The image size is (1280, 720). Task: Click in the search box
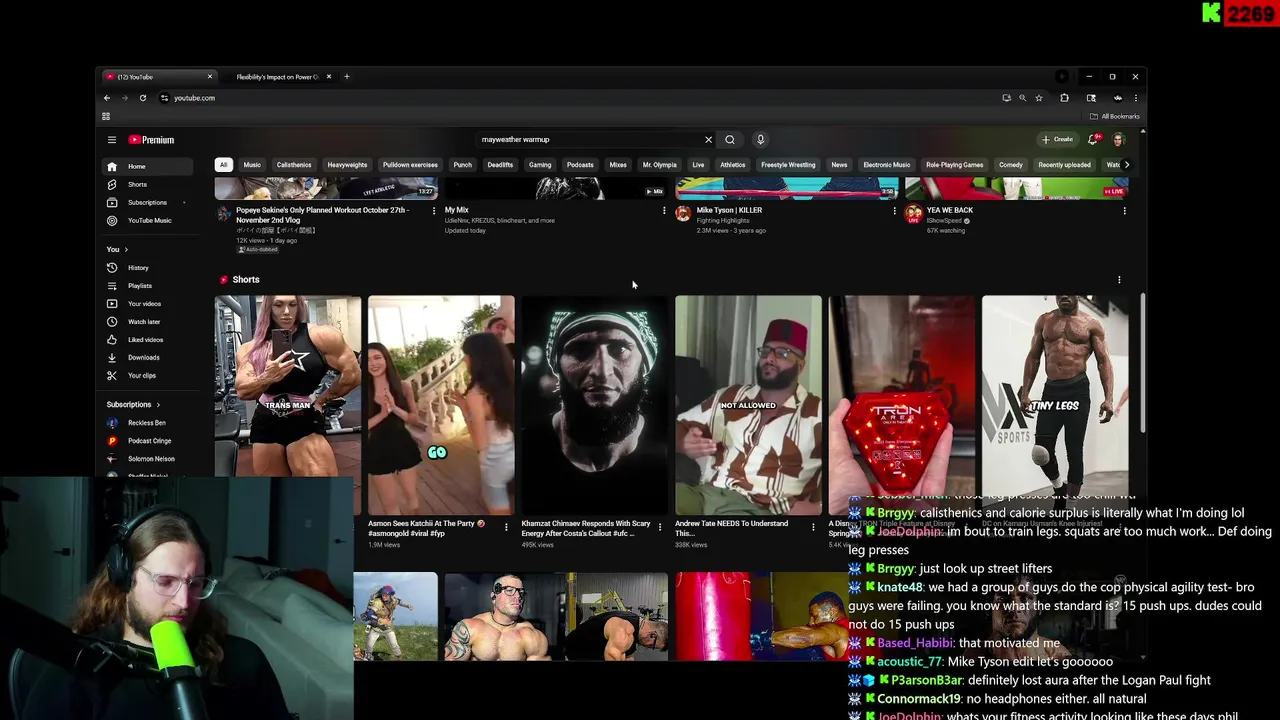588,140
